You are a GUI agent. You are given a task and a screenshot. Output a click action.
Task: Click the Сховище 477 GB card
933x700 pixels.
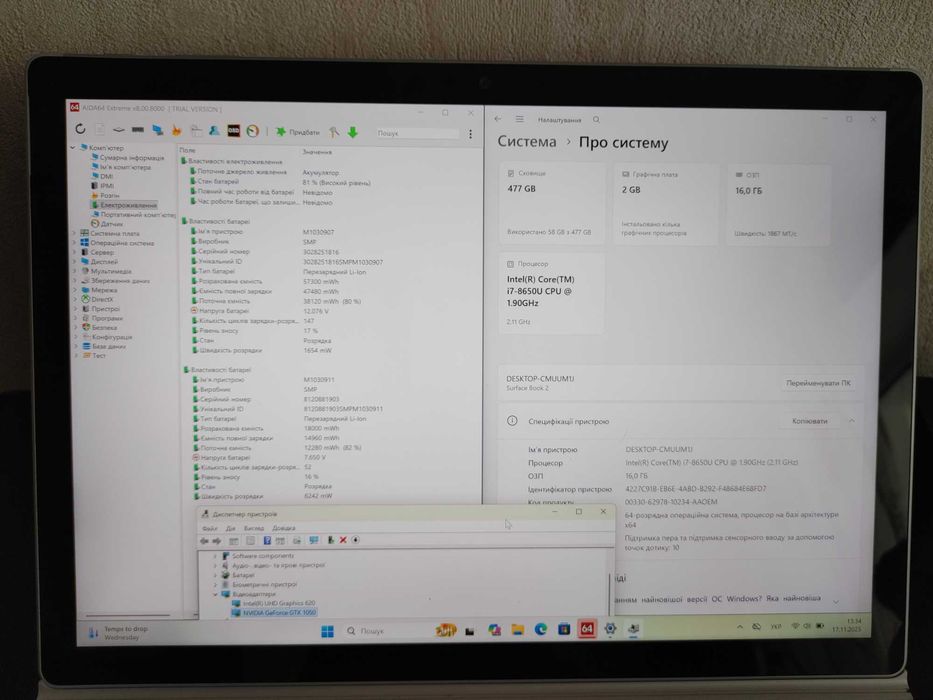pyautogui.click(x=552, y=204)
